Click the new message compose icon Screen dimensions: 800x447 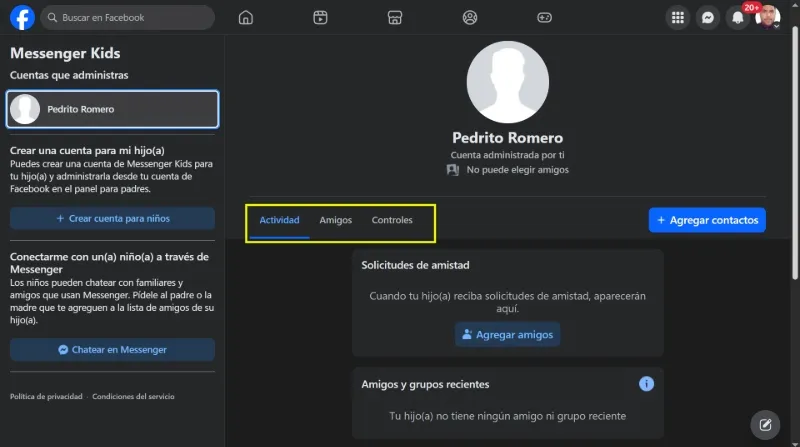click(x=765, y=425)
